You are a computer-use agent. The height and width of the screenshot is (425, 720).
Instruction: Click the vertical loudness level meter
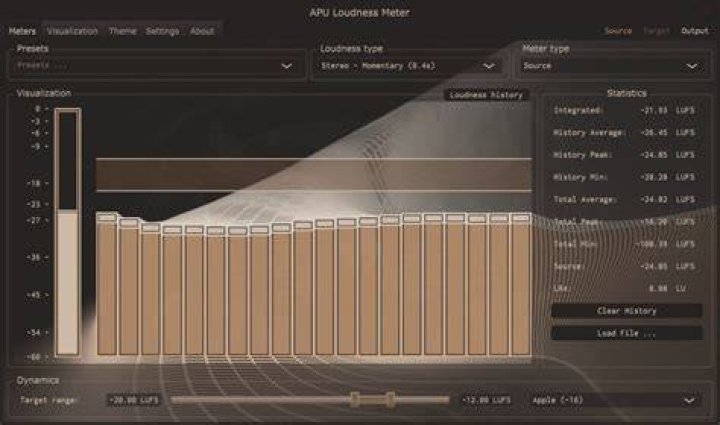pyautogui.click(x=68, y=232)
